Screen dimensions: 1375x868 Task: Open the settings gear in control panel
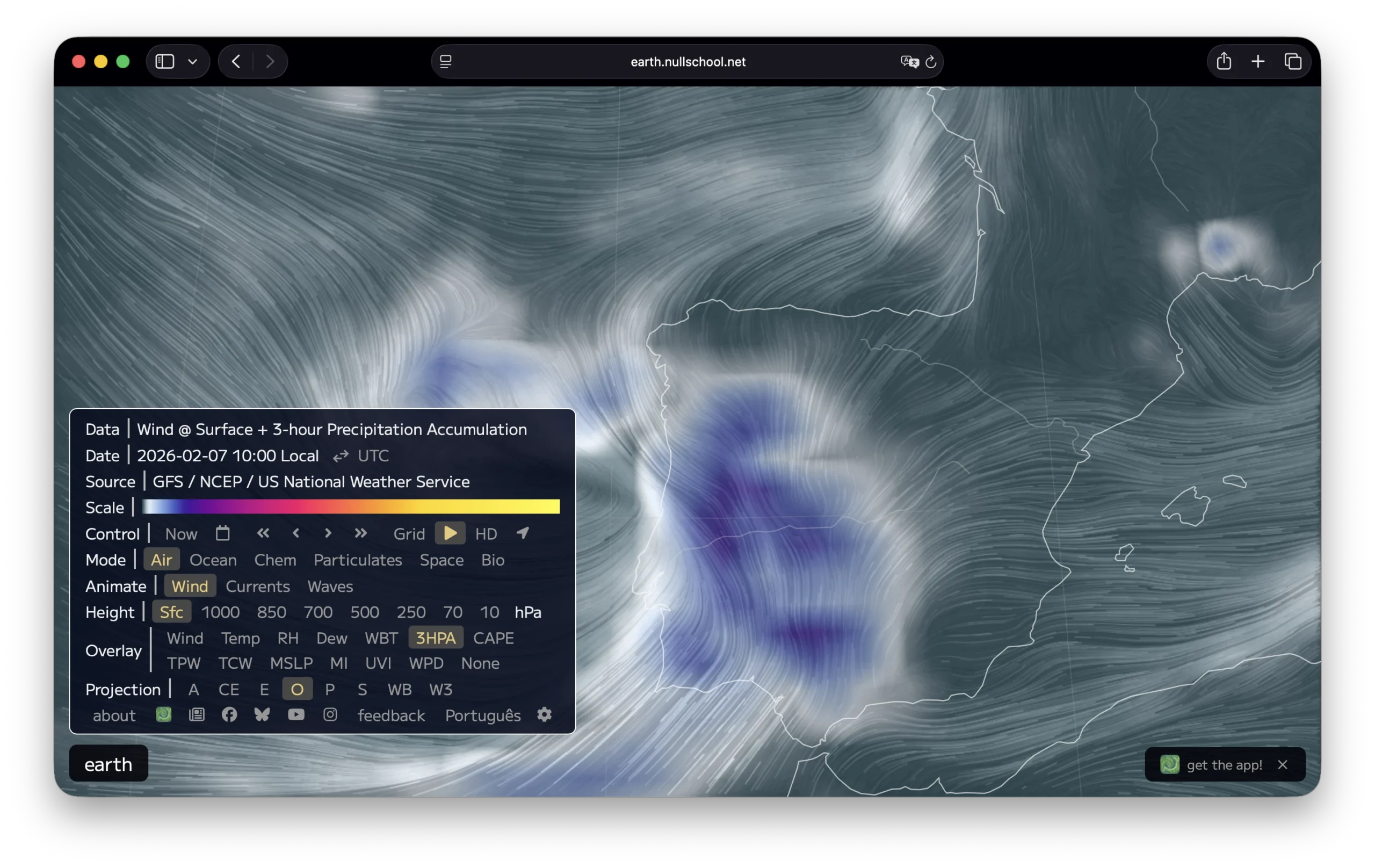pos(544,714)
